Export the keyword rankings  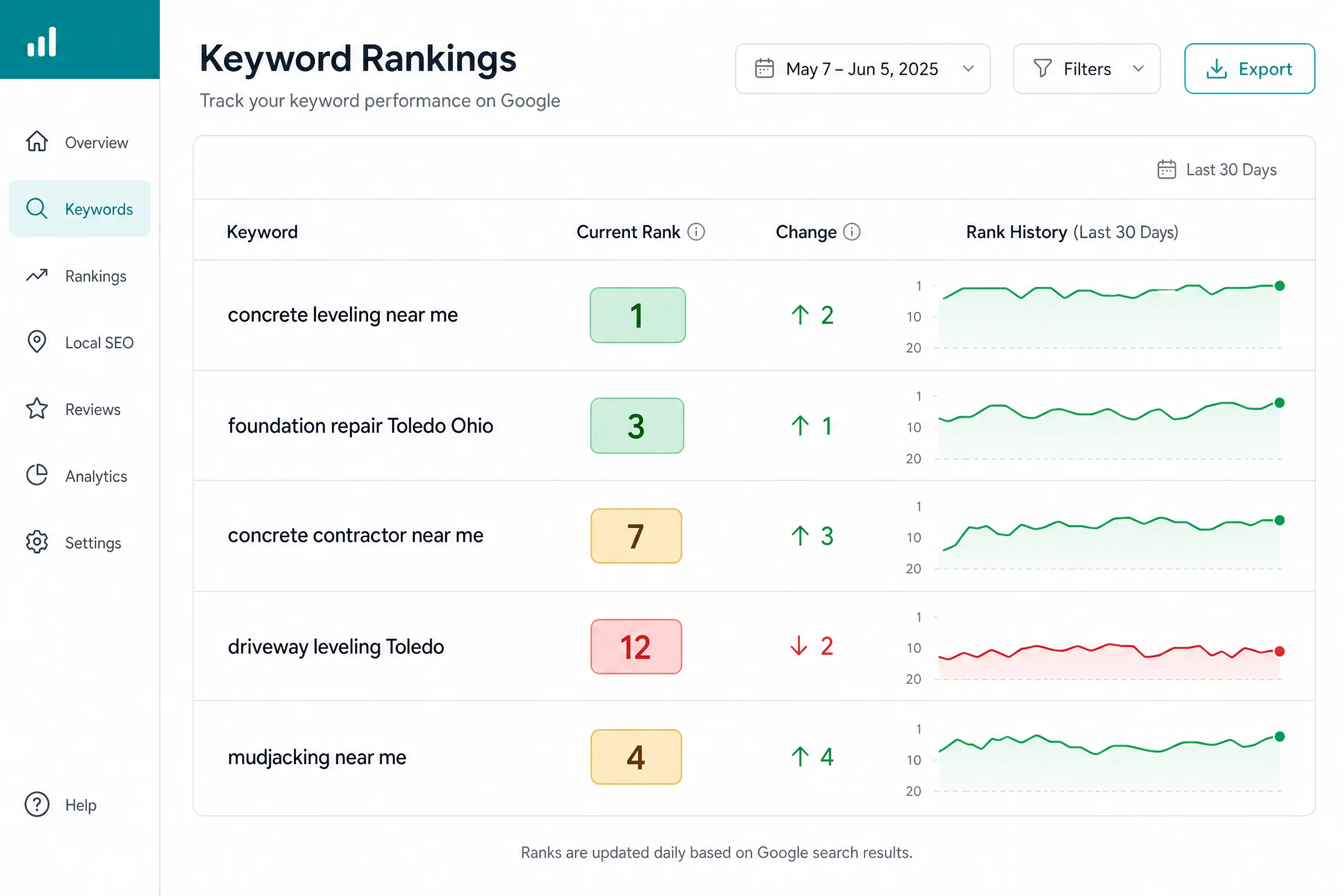[x=1249, y=69]
